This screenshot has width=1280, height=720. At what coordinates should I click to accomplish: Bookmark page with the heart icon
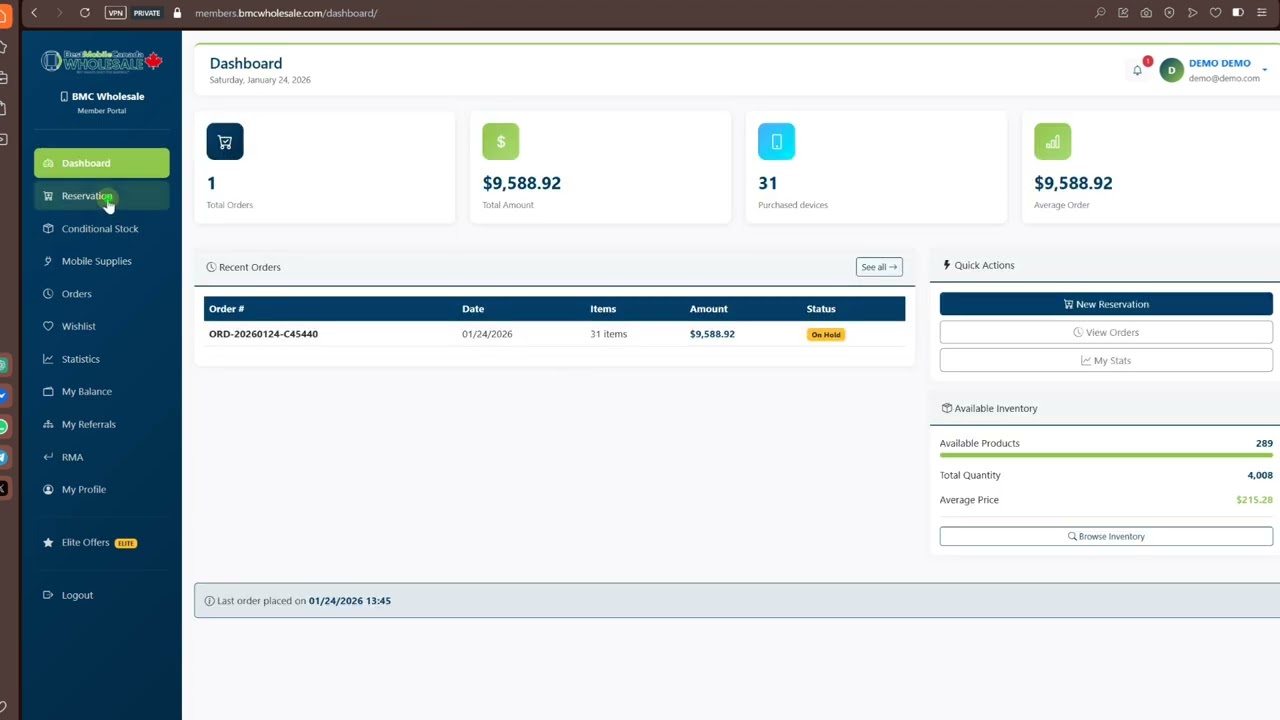click(1215, 13)
